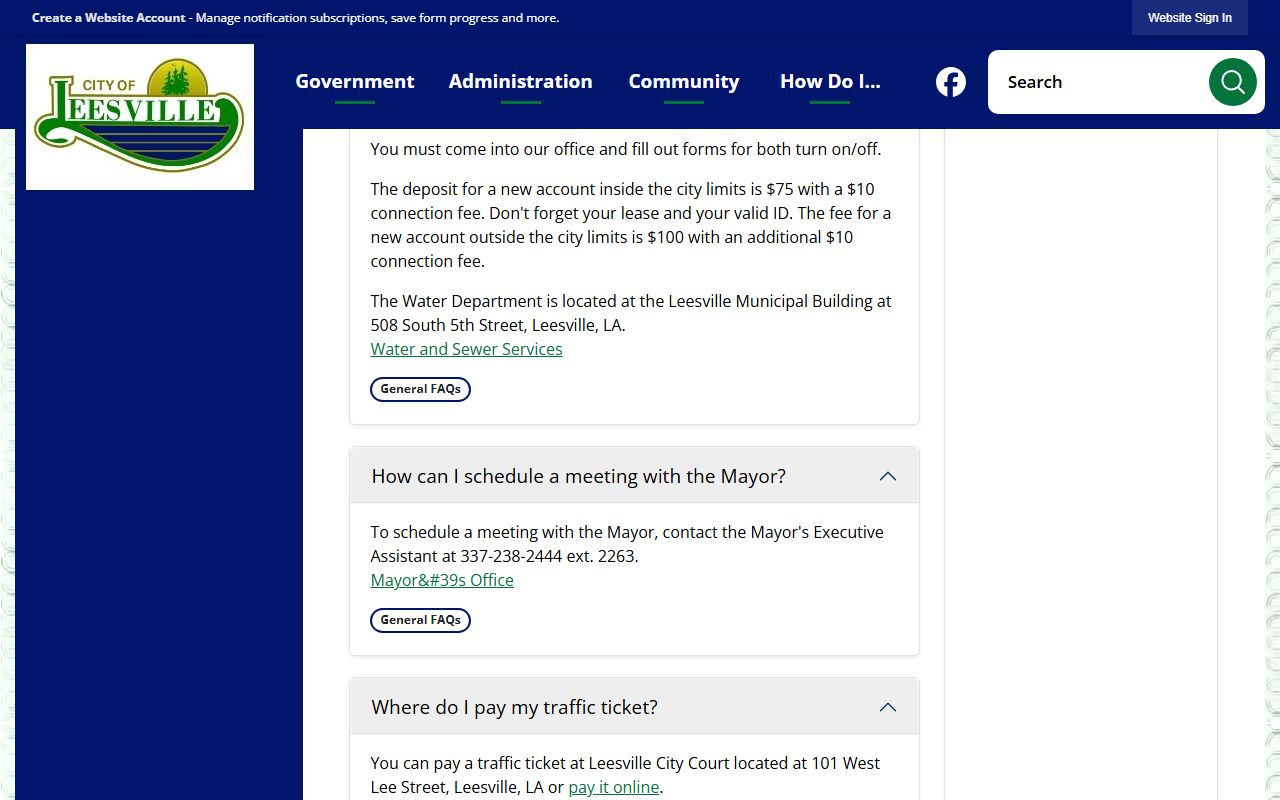The image size is (1280, 800).
Task: Open the Government menu
Action: (355, 82)
